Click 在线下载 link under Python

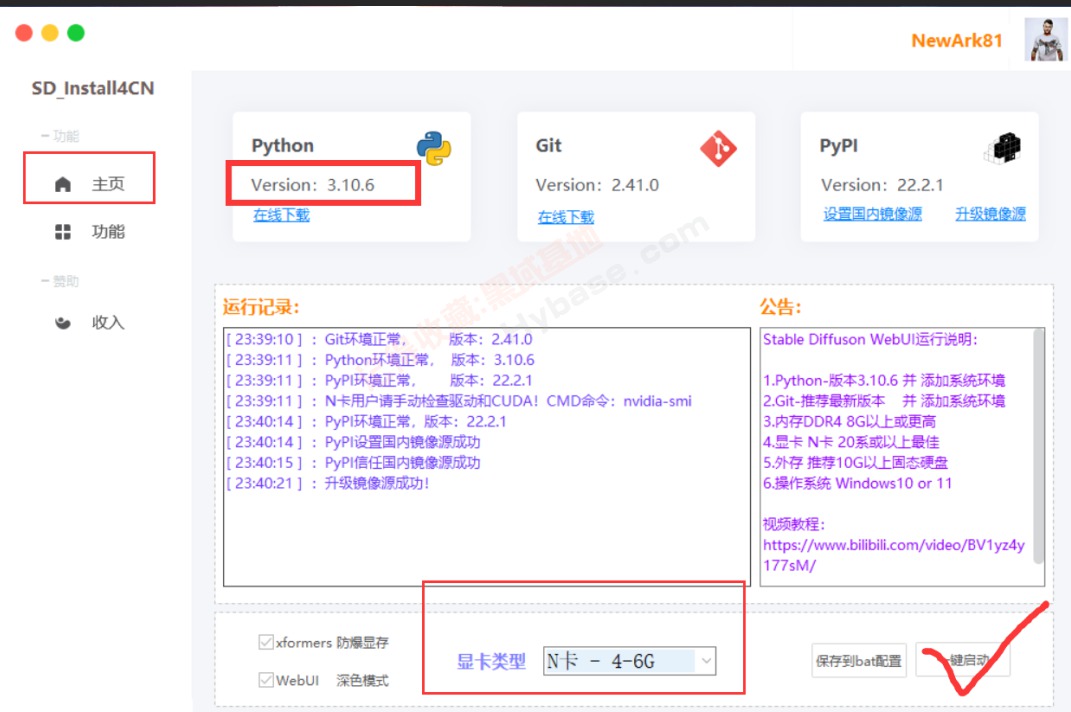281,215
